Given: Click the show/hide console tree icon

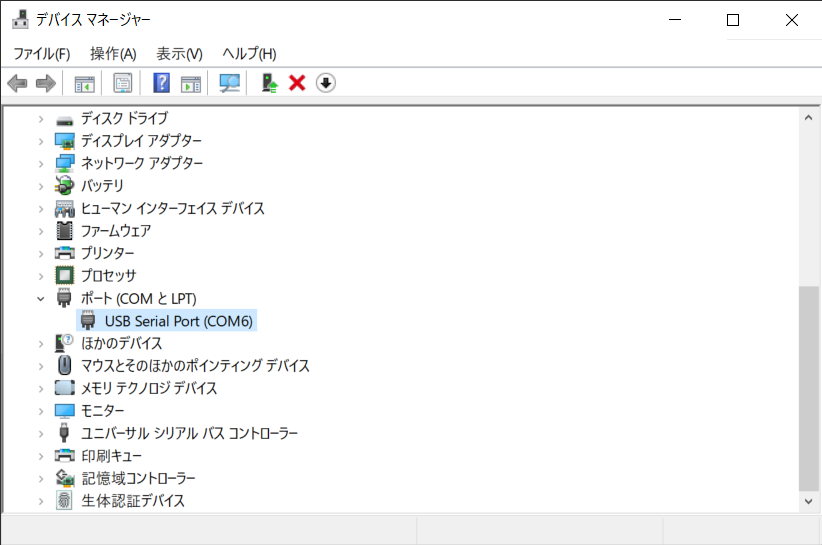Looking at the screenshot, I should pyautogui.click(x=84, y=83).
